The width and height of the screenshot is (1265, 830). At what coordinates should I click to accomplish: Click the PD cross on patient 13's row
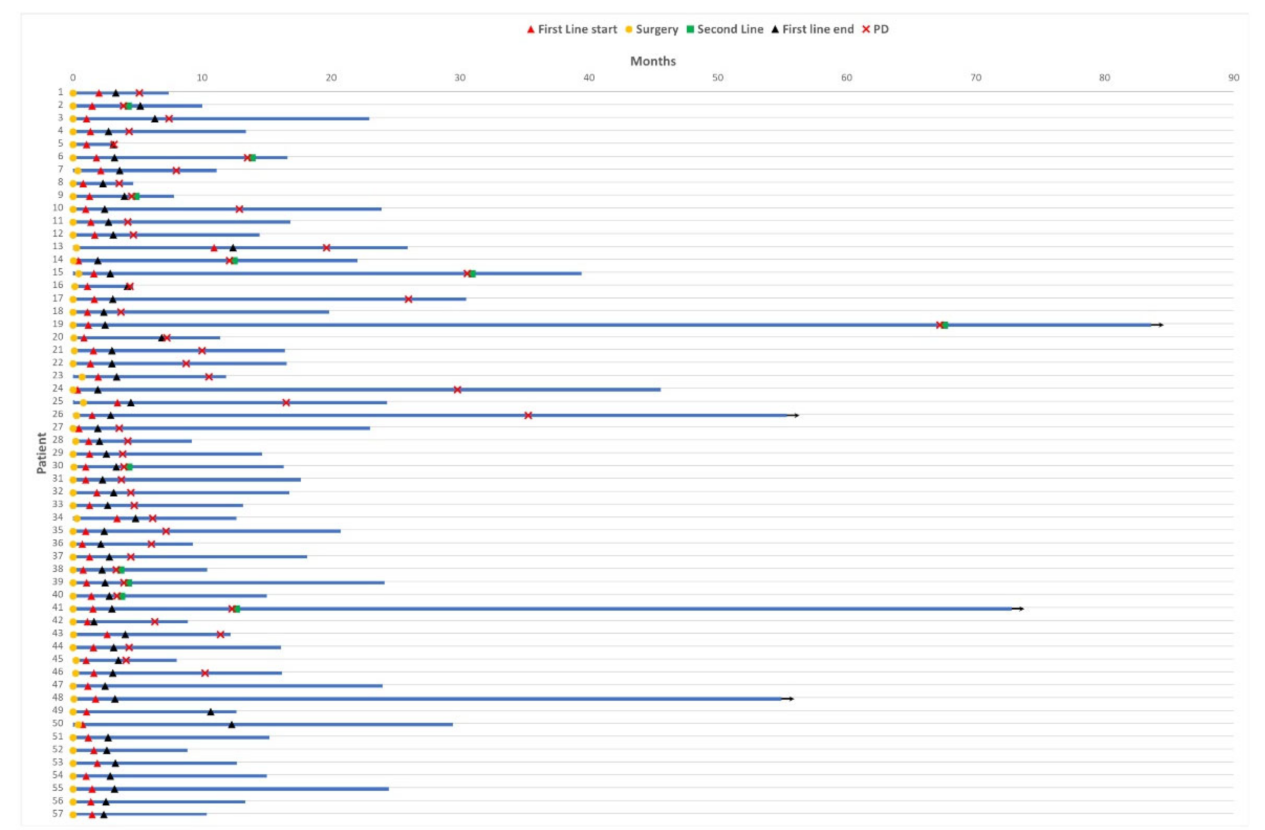tap(326, 247)
